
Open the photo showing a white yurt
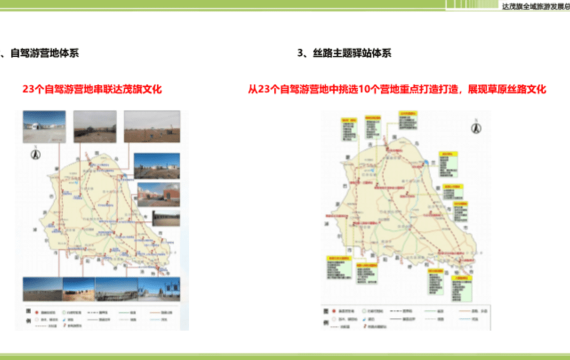[44, 127]
